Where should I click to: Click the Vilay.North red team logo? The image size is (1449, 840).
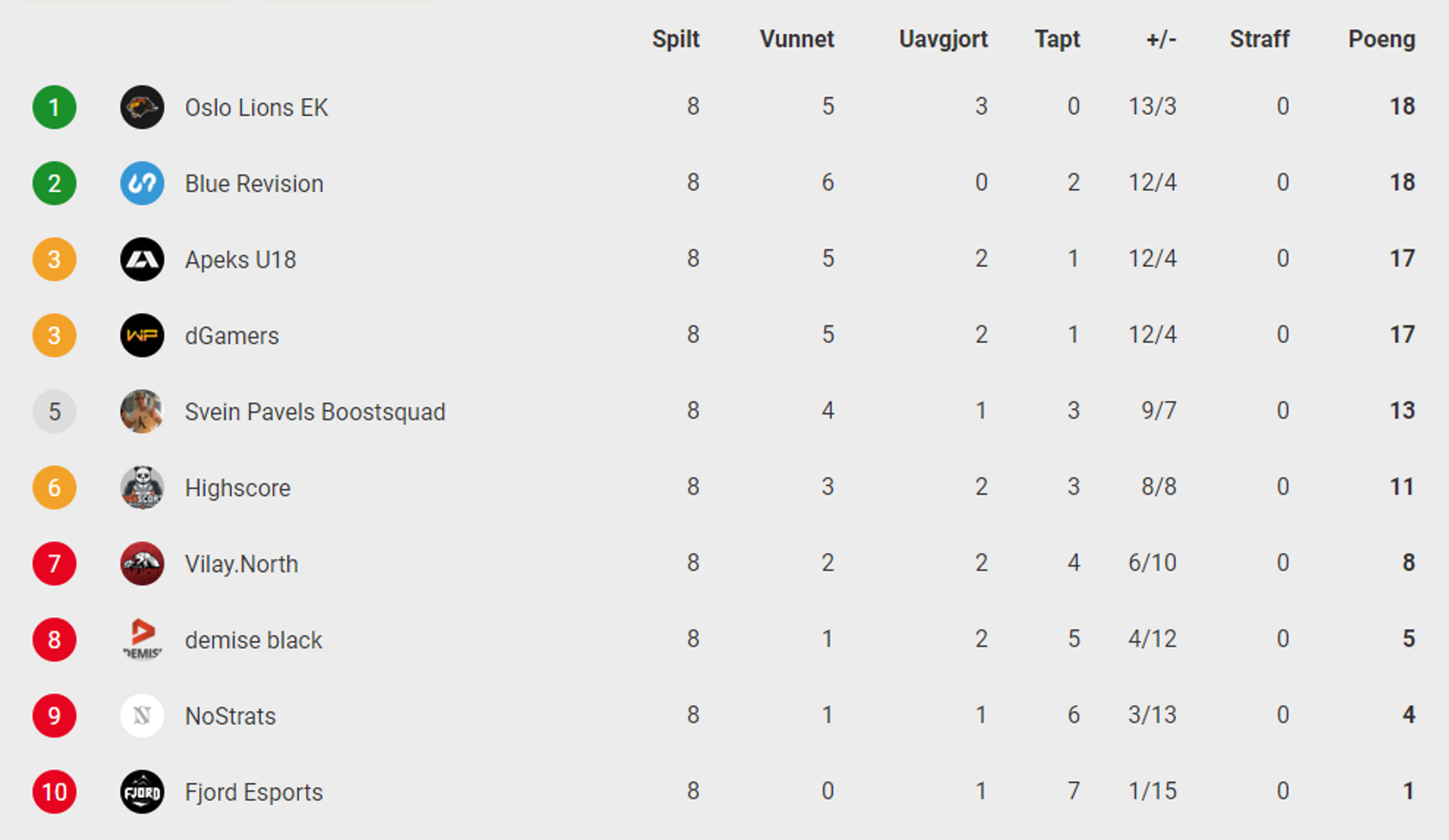pyautogui.click(x=142, y=563)
